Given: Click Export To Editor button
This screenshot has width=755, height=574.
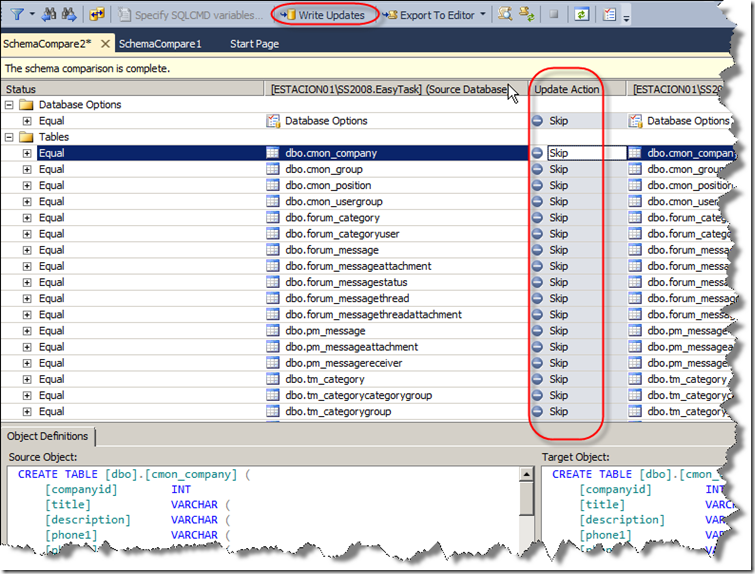Looking at the screenshot, I should coord(431,15).
